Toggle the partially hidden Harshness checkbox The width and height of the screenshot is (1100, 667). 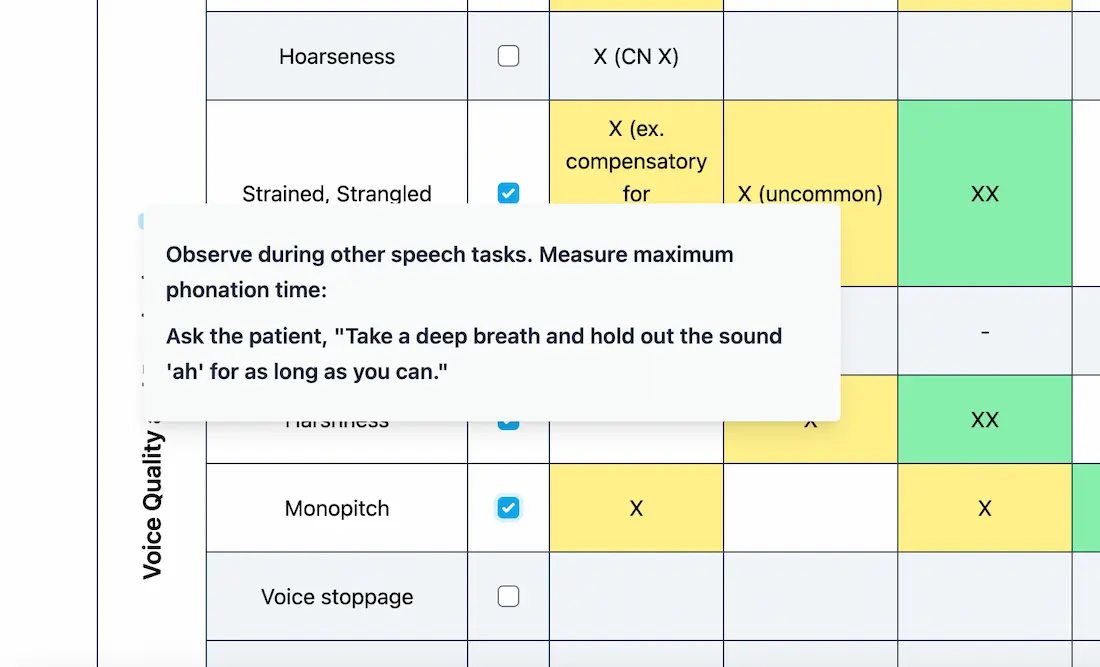[508, 425]
